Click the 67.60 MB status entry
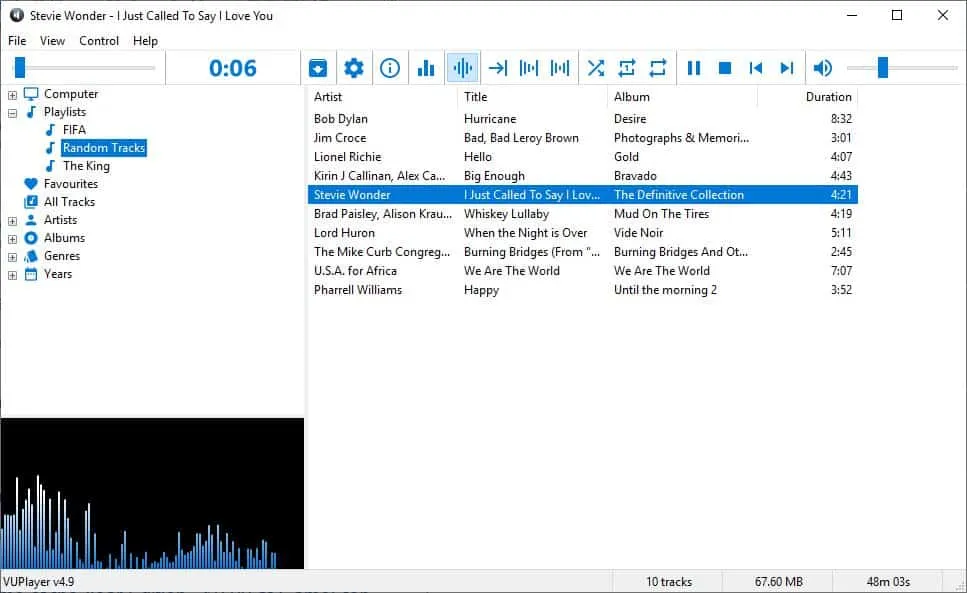This screenshot has width=967, height=593. pos(778,582)
